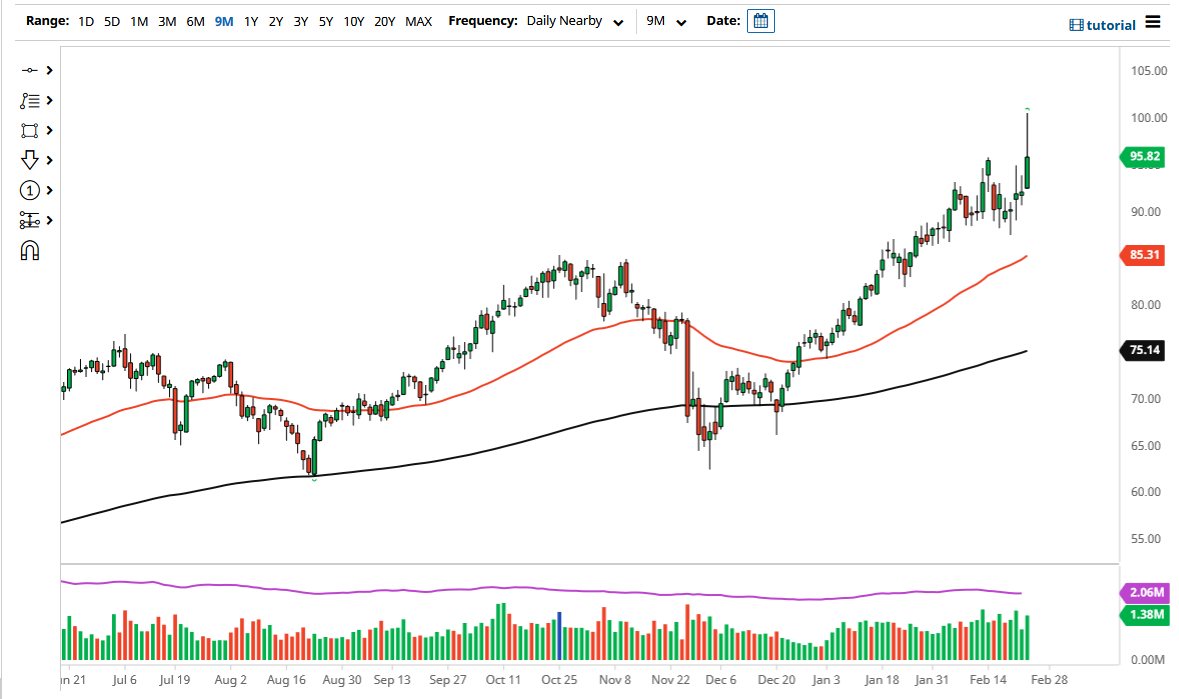
Task: Select the numbered callout tool
Action: [30, 190]
